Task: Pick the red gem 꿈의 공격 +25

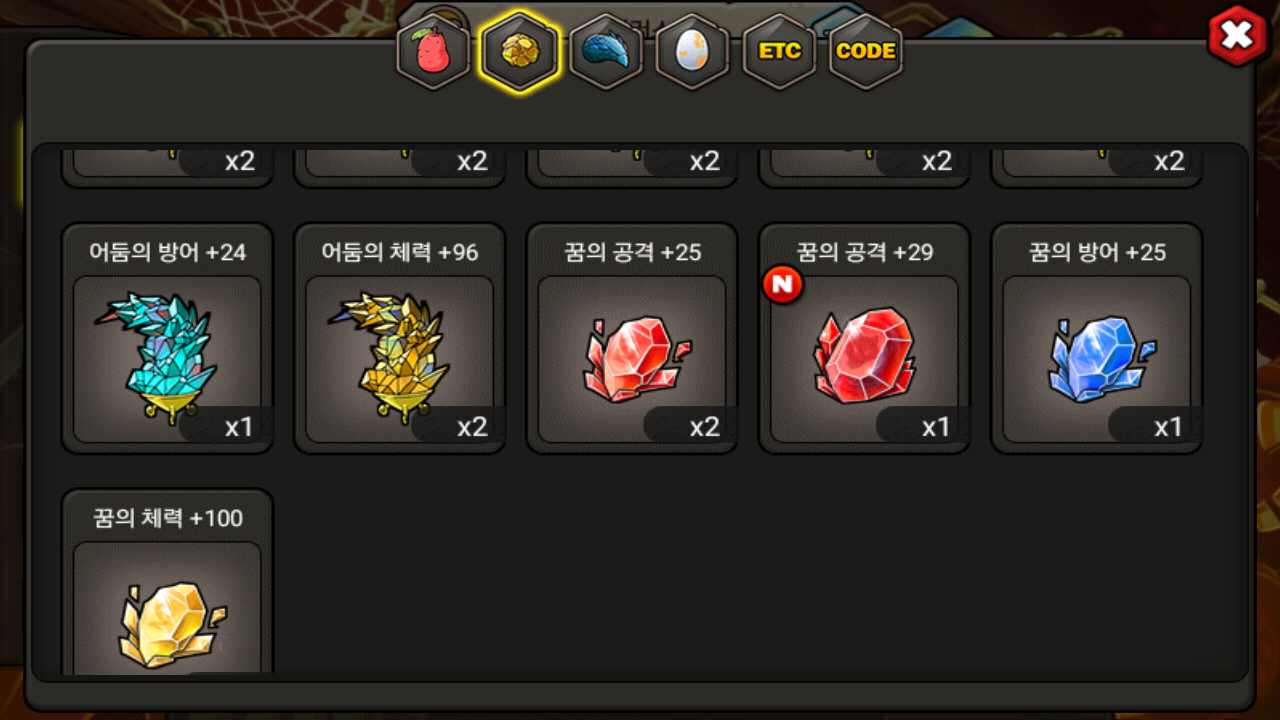Action: [632, 338]
